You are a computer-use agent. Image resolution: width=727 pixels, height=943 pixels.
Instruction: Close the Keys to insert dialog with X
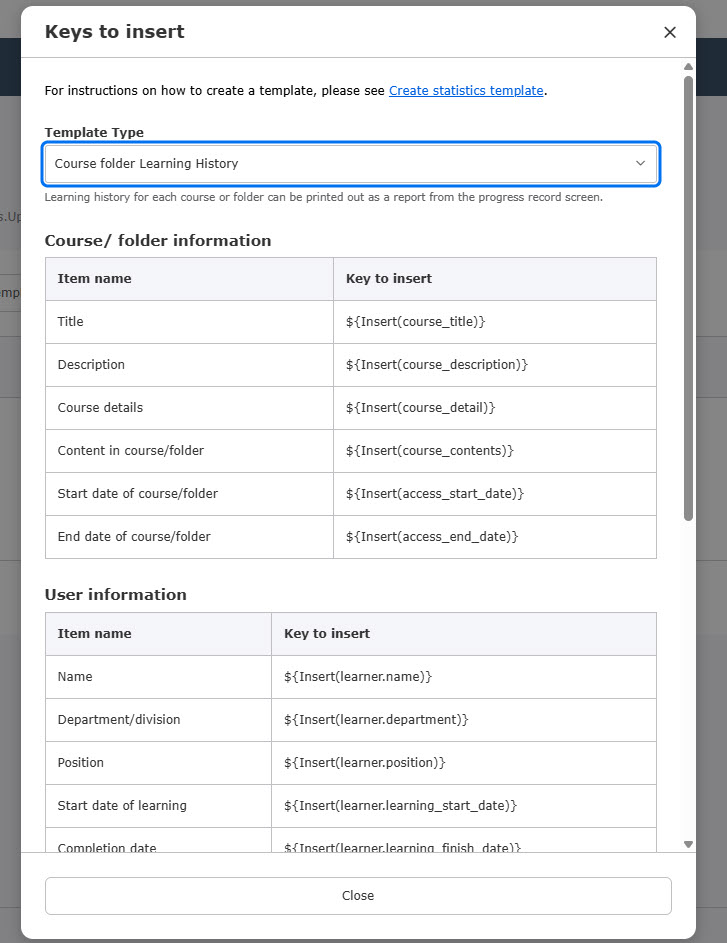click(670, 32)
